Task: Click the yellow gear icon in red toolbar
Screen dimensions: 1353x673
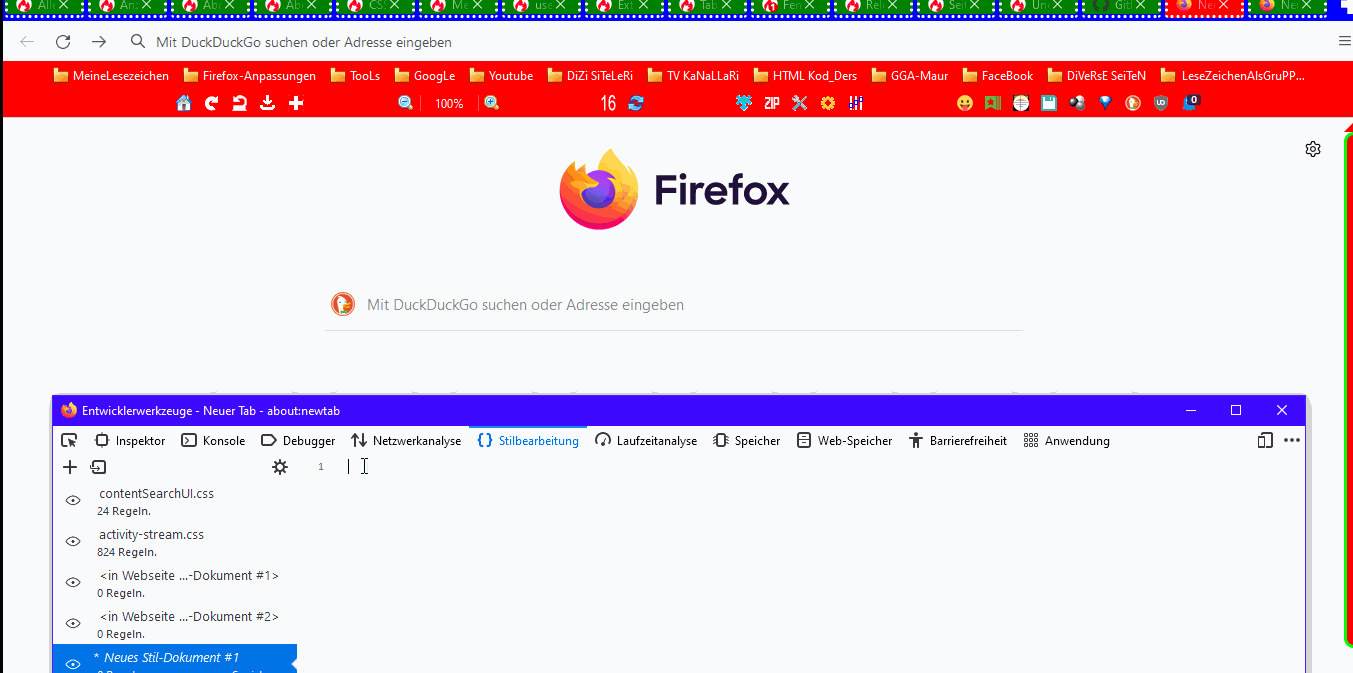Action: point(828,103)
